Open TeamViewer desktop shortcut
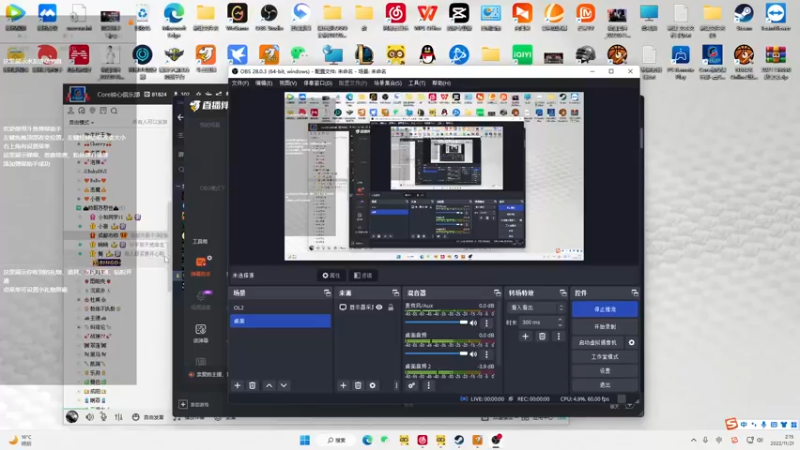Screen dimensions: 800x450 (776, 17)
